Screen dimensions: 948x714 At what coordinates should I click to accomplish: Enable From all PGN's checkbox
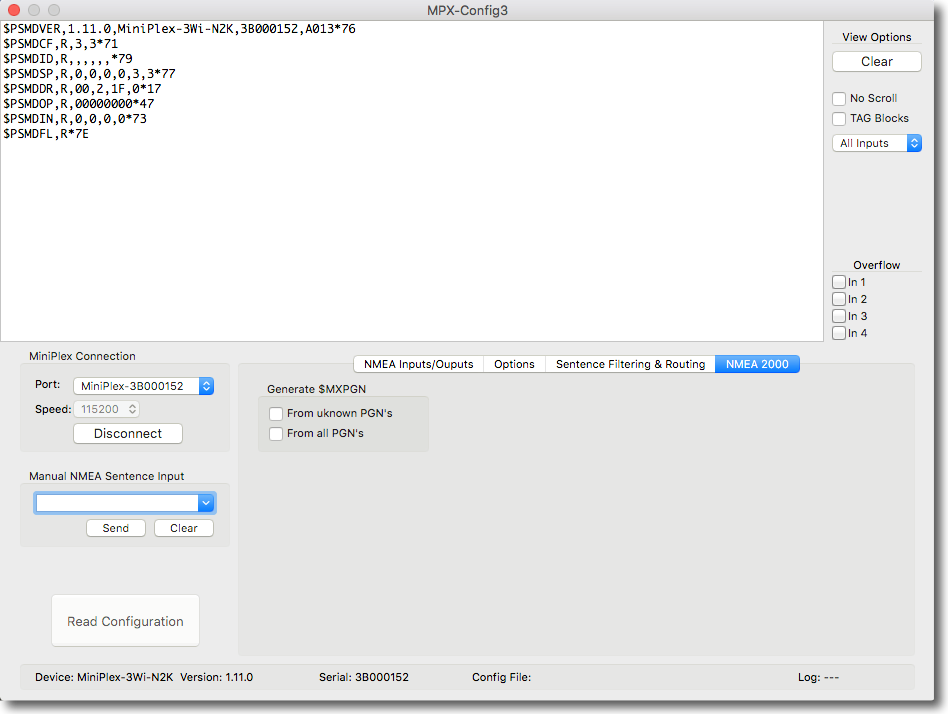(x=276, y=433)
